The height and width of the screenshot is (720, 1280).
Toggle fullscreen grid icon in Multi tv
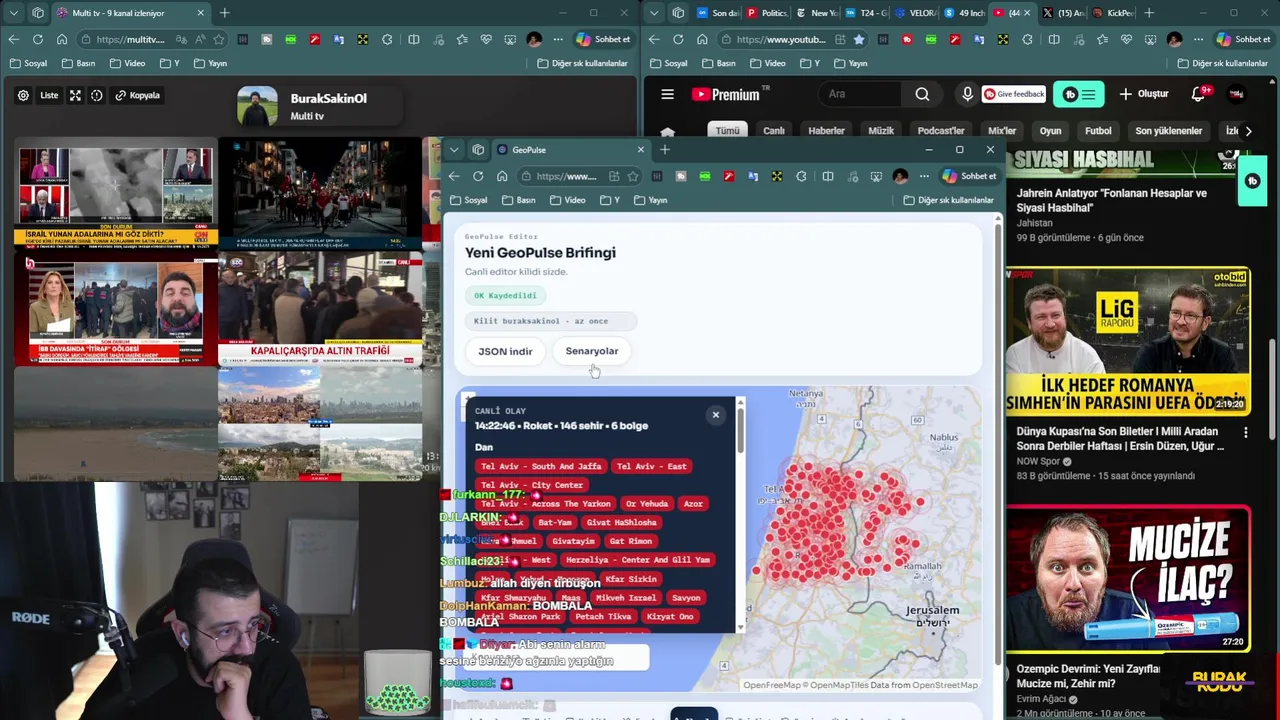point(75,95)
